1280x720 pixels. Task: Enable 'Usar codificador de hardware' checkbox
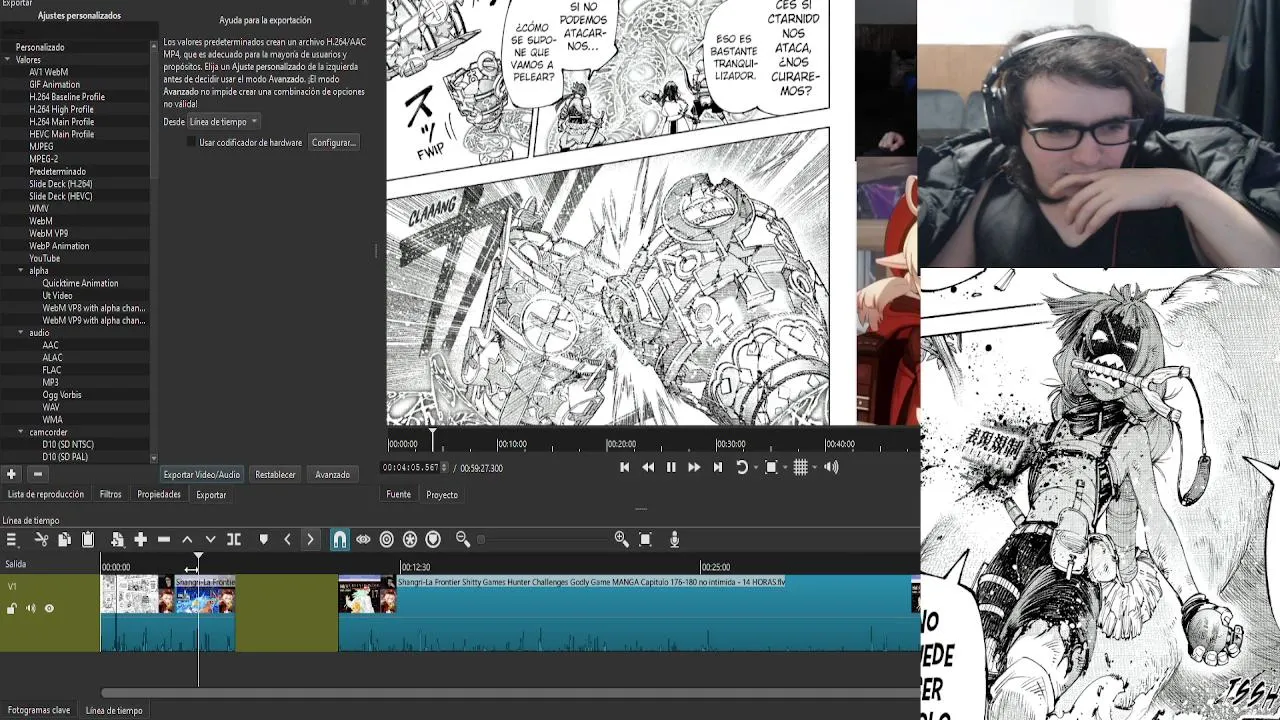pos(192,142)
